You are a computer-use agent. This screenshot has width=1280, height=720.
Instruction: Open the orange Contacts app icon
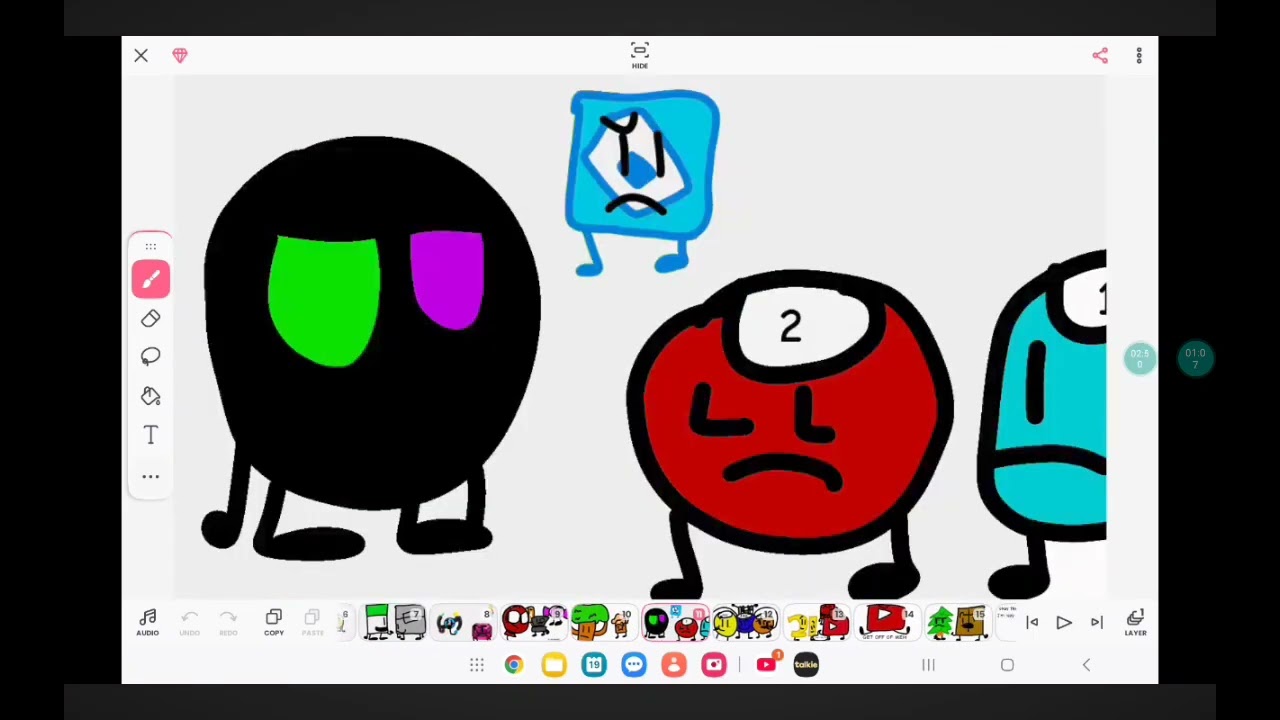(x=673, y=665)
